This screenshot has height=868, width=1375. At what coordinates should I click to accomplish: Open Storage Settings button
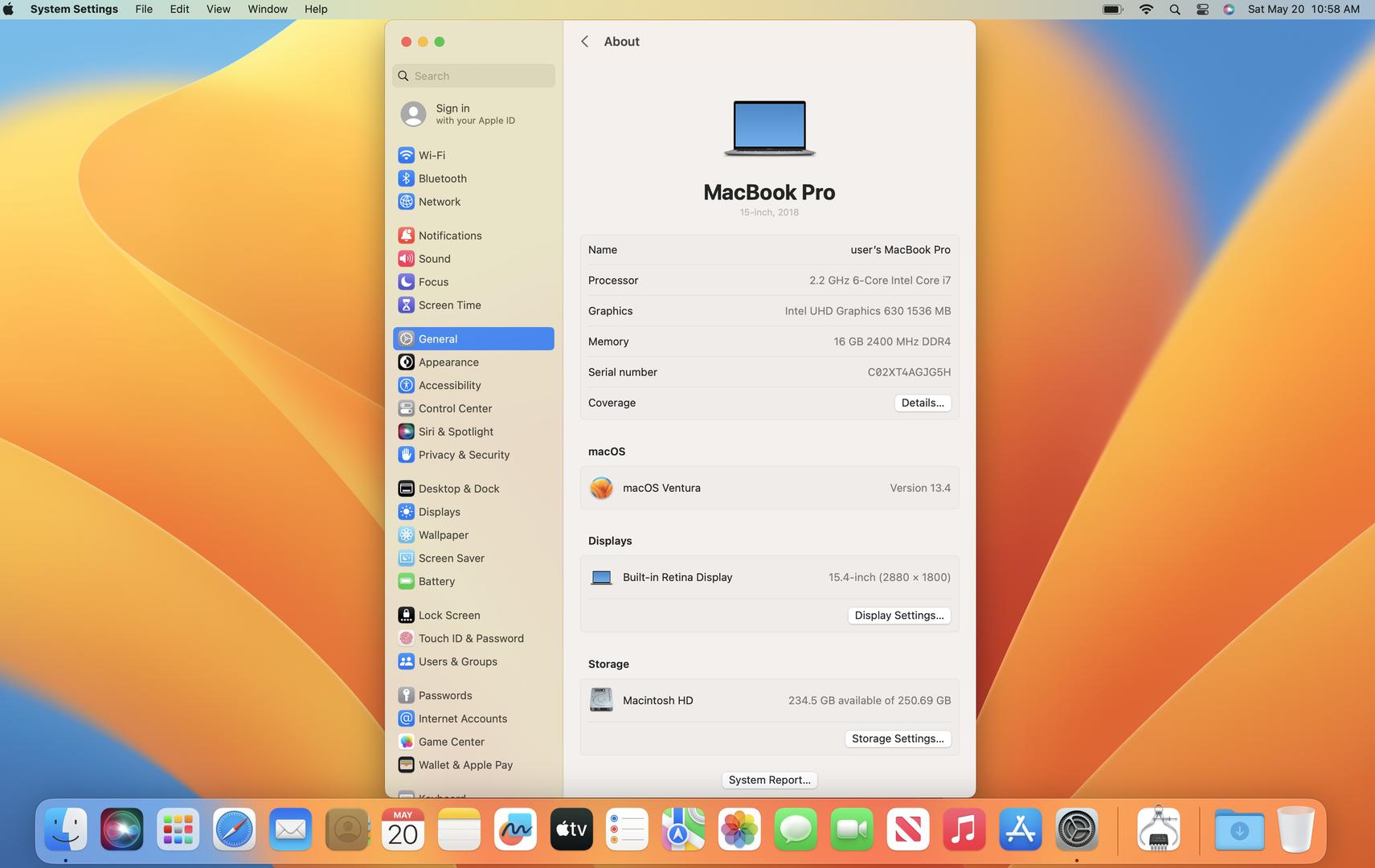[x=898, y=739]
